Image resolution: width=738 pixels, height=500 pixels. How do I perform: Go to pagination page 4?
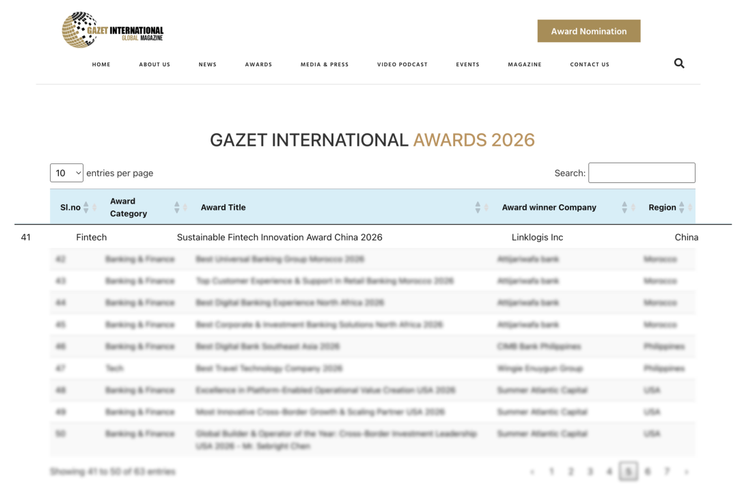click(609, 471)
